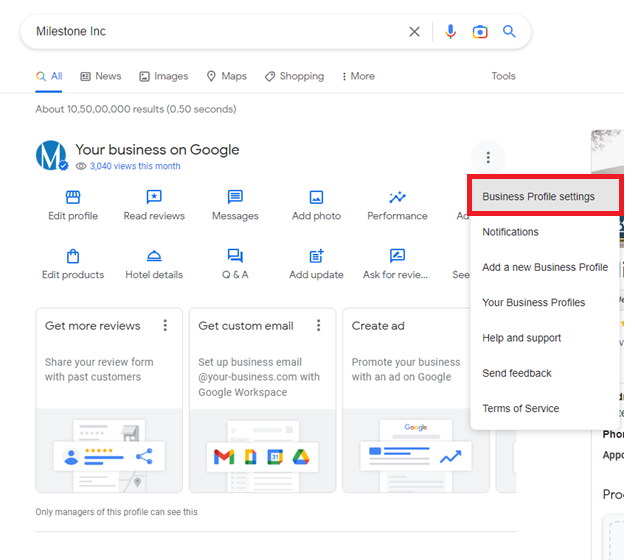Open options for Get more reviews card
This screenshot has height=560, width=635.
pyautogui.click(x=165, y=325)
